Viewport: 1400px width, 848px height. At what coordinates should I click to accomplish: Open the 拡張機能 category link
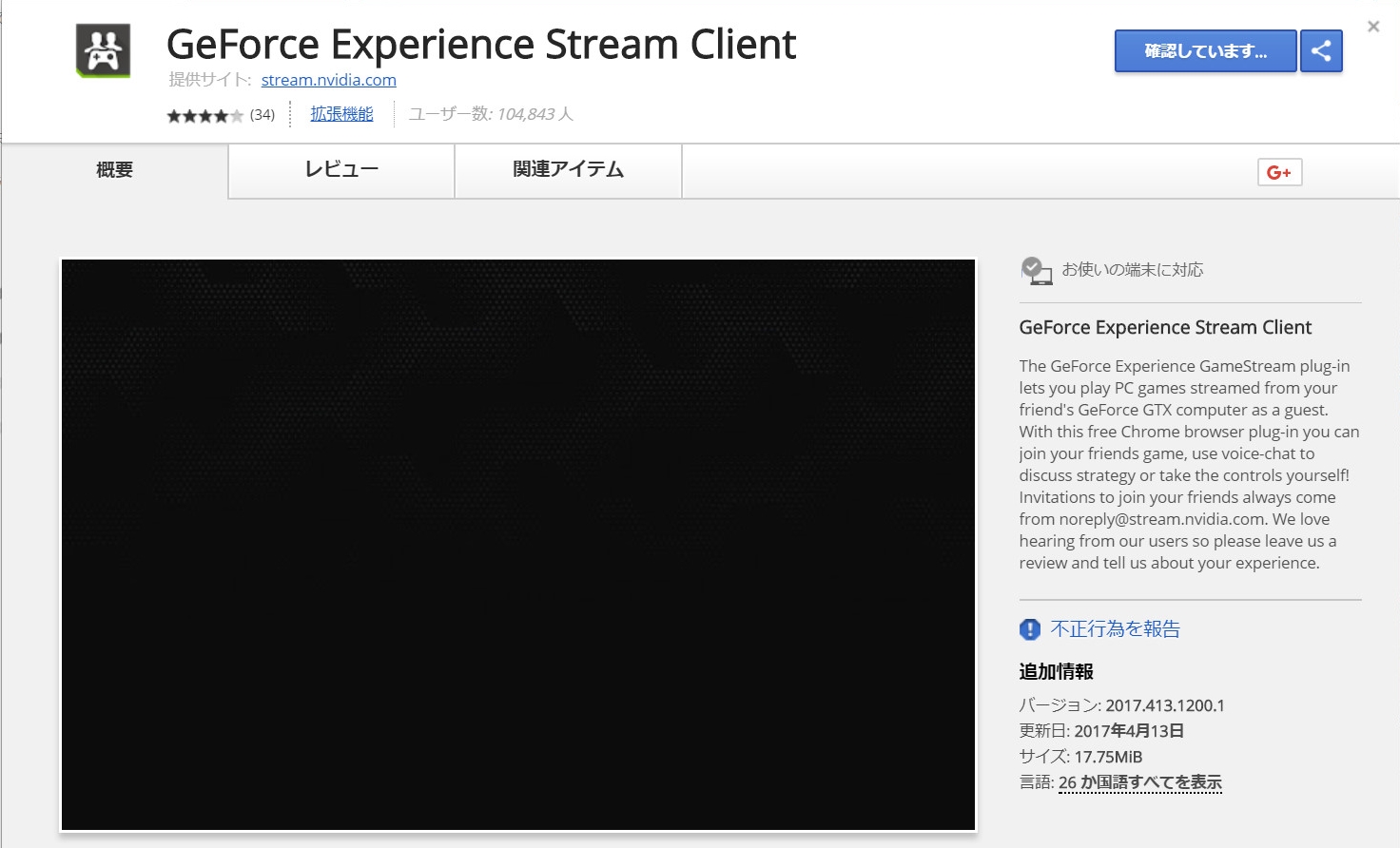coord(341,114)
